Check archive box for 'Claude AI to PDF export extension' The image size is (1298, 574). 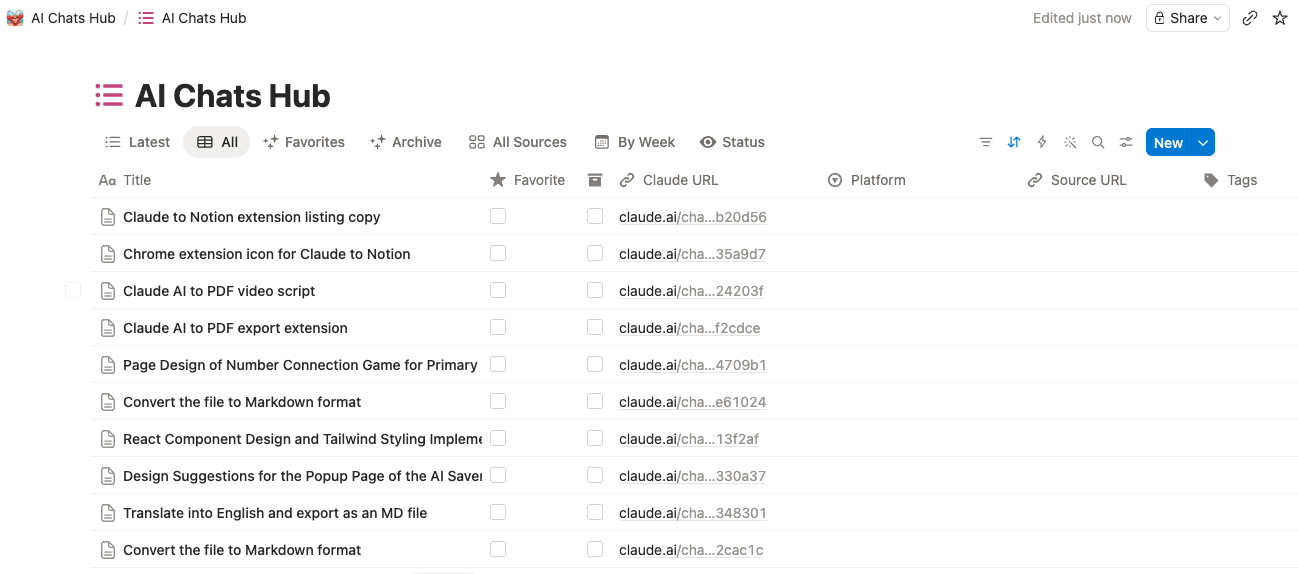point(595,327)
